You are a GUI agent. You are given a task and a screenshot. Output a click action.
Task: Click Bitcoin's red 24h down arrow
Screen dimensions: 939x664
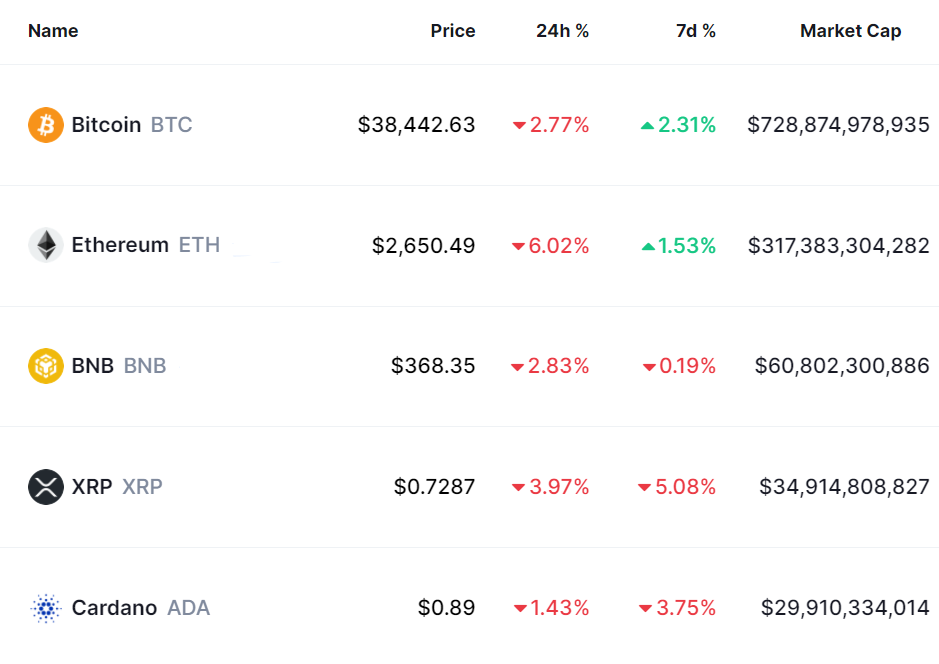pyautogui.click(x=519, y=126)
